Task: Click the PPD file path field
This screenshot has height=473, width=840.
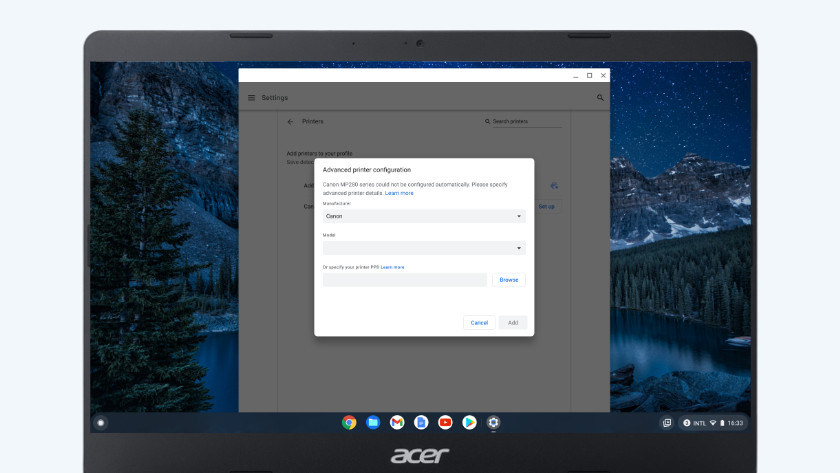Action: (405, 280)
